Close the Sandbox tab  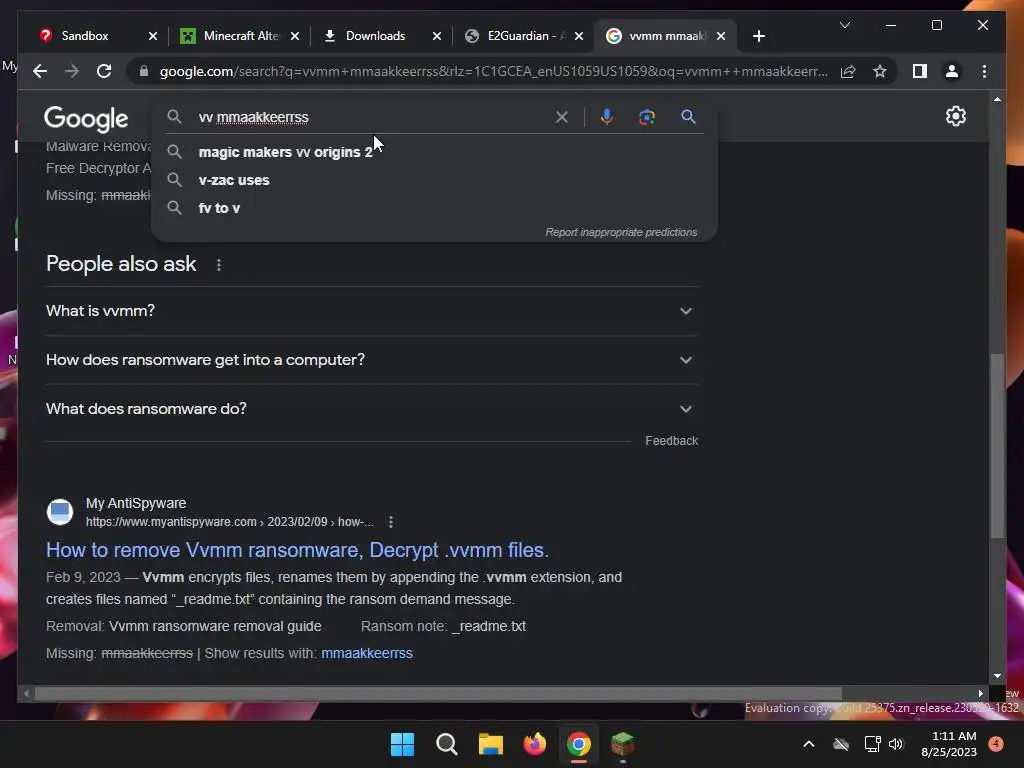[153, 36]
